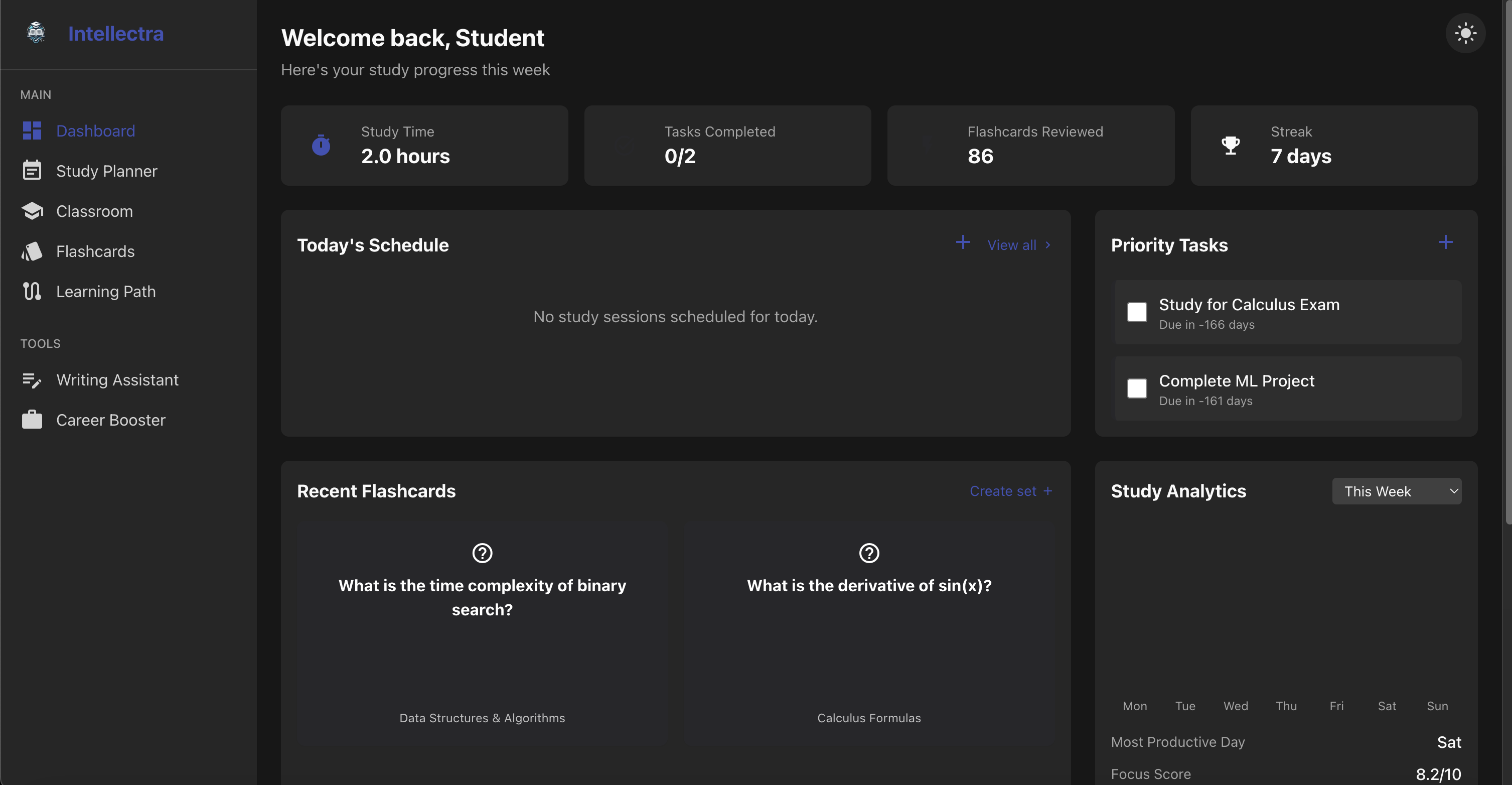Add a new priority task with plus
1512x785 pixels.
(1446, 242)
